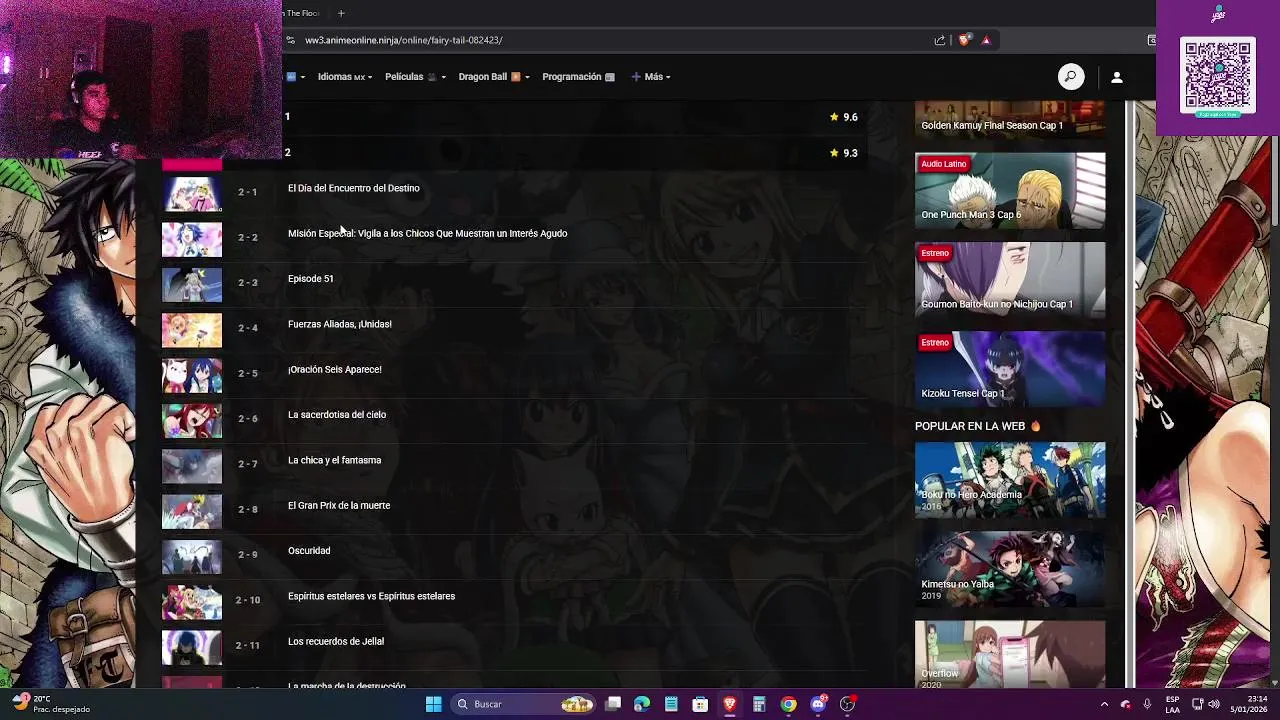Open Kizoku Tensei Cap 1 card

tap(1010, 369)
